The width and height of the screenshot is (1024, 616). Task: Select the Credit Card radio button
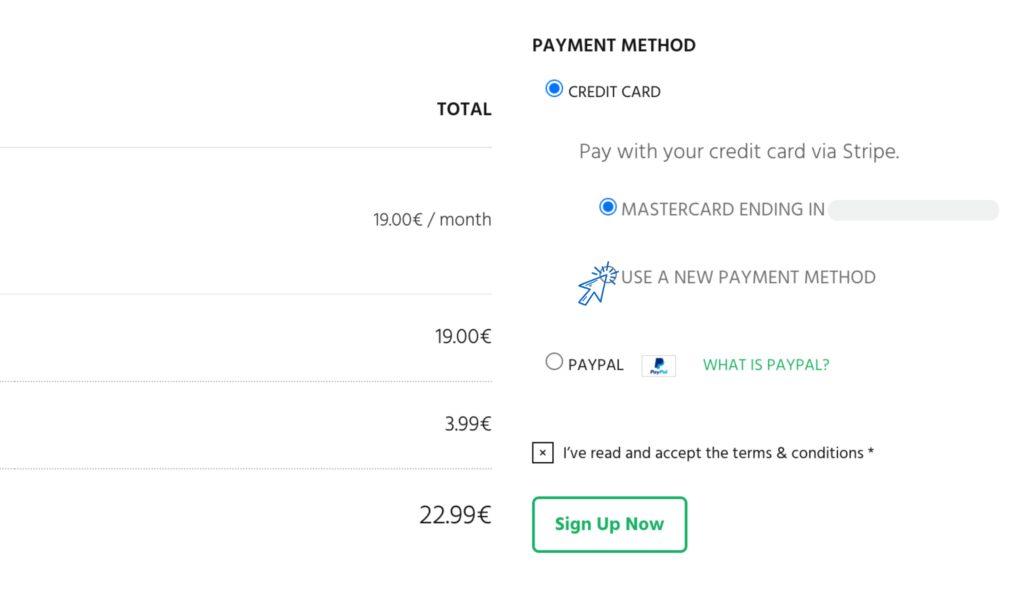[x=554, y=89]
